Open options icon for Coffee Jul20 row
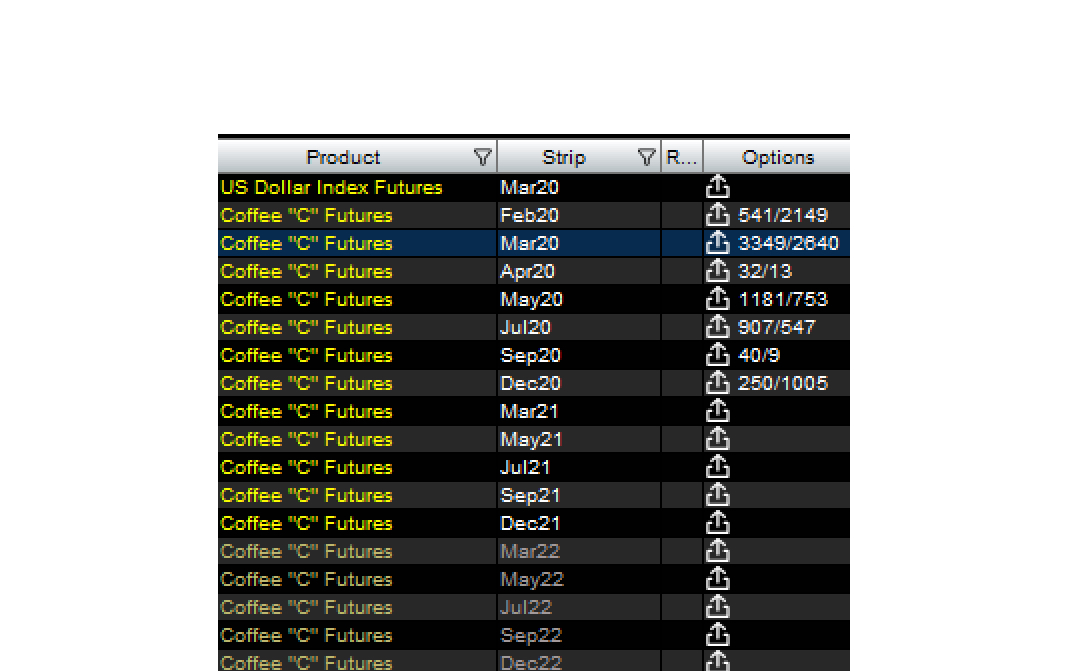 tap(718, 327)
